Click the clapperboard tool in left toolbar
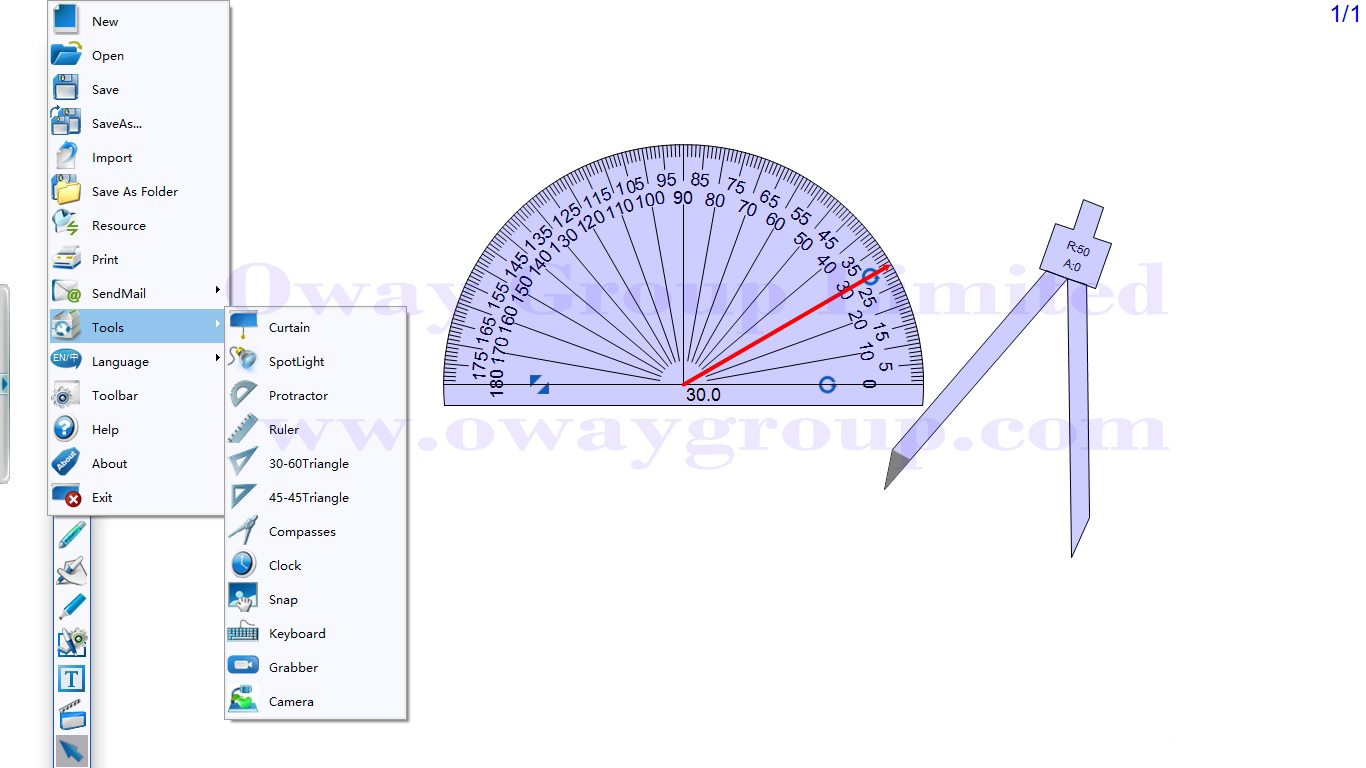 72,715
